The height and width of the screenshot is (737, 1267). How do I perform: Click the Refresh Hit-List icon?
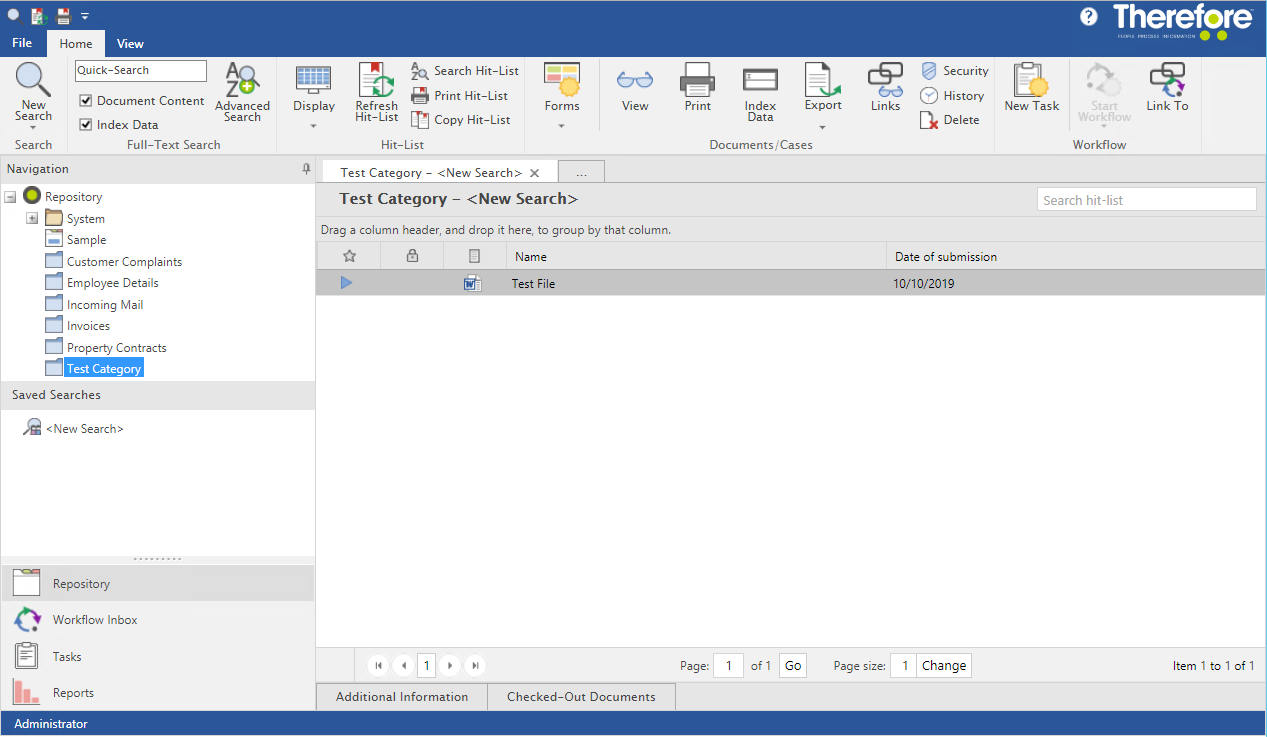point(375,90)
